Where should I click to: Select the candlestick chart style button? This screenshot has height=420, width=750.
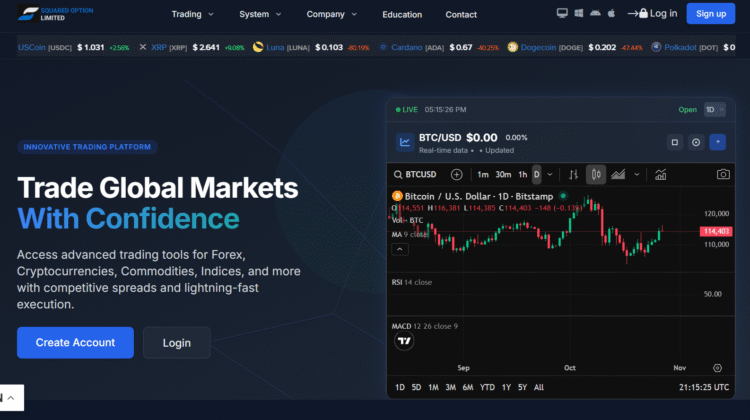tap(596, 174)
